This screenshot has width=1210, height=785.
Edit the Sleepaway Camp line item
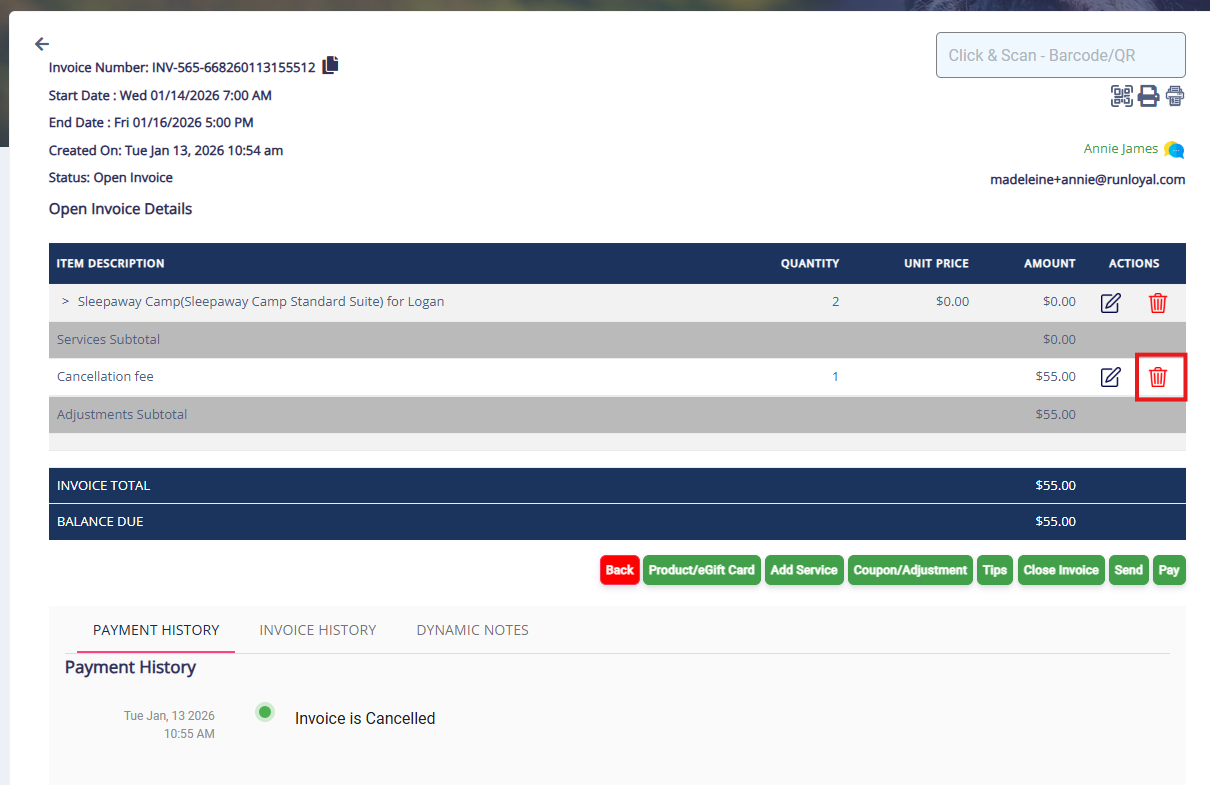[1110, 303]
